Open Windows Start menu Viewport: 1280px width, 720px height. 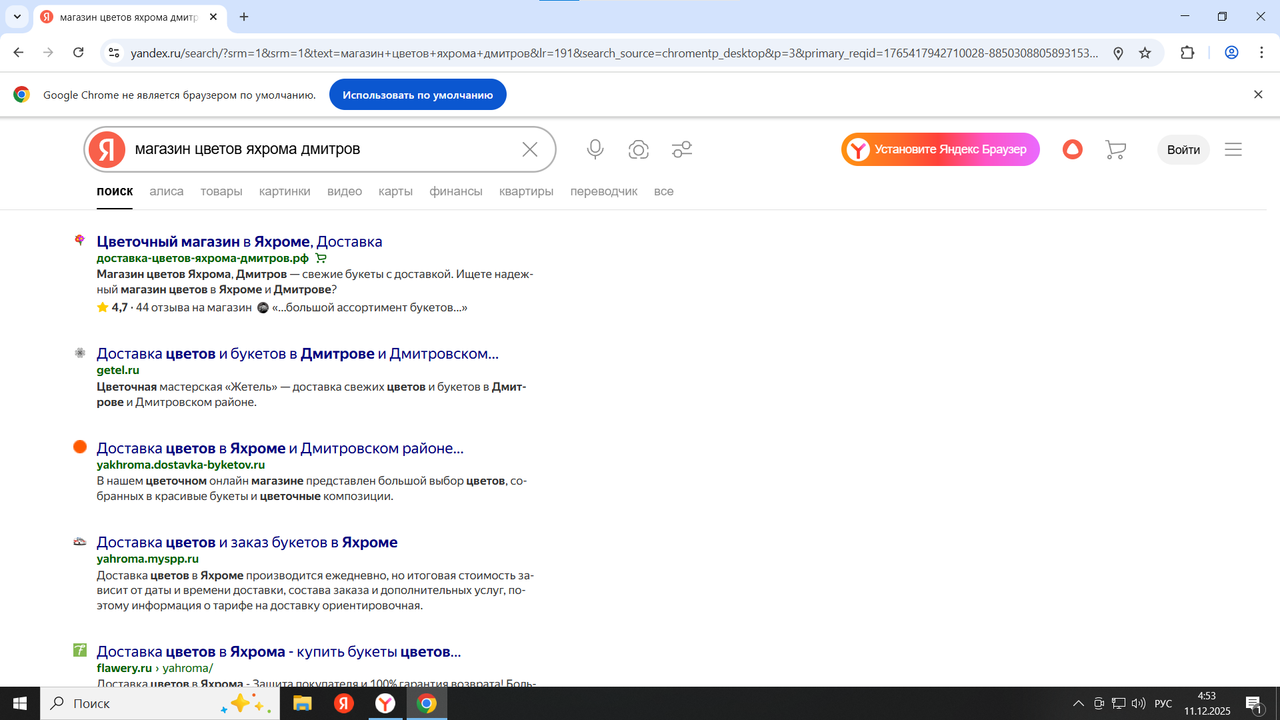(x=19, y=703)
